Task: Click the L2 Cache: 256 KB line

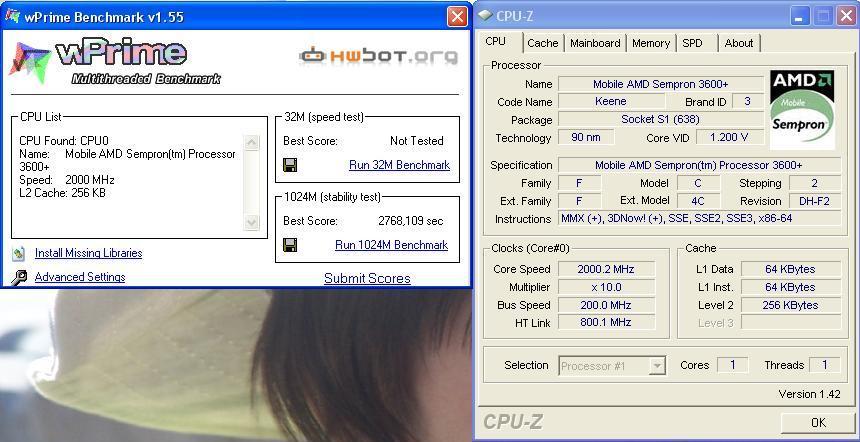Action: click(x=63, y=193)
